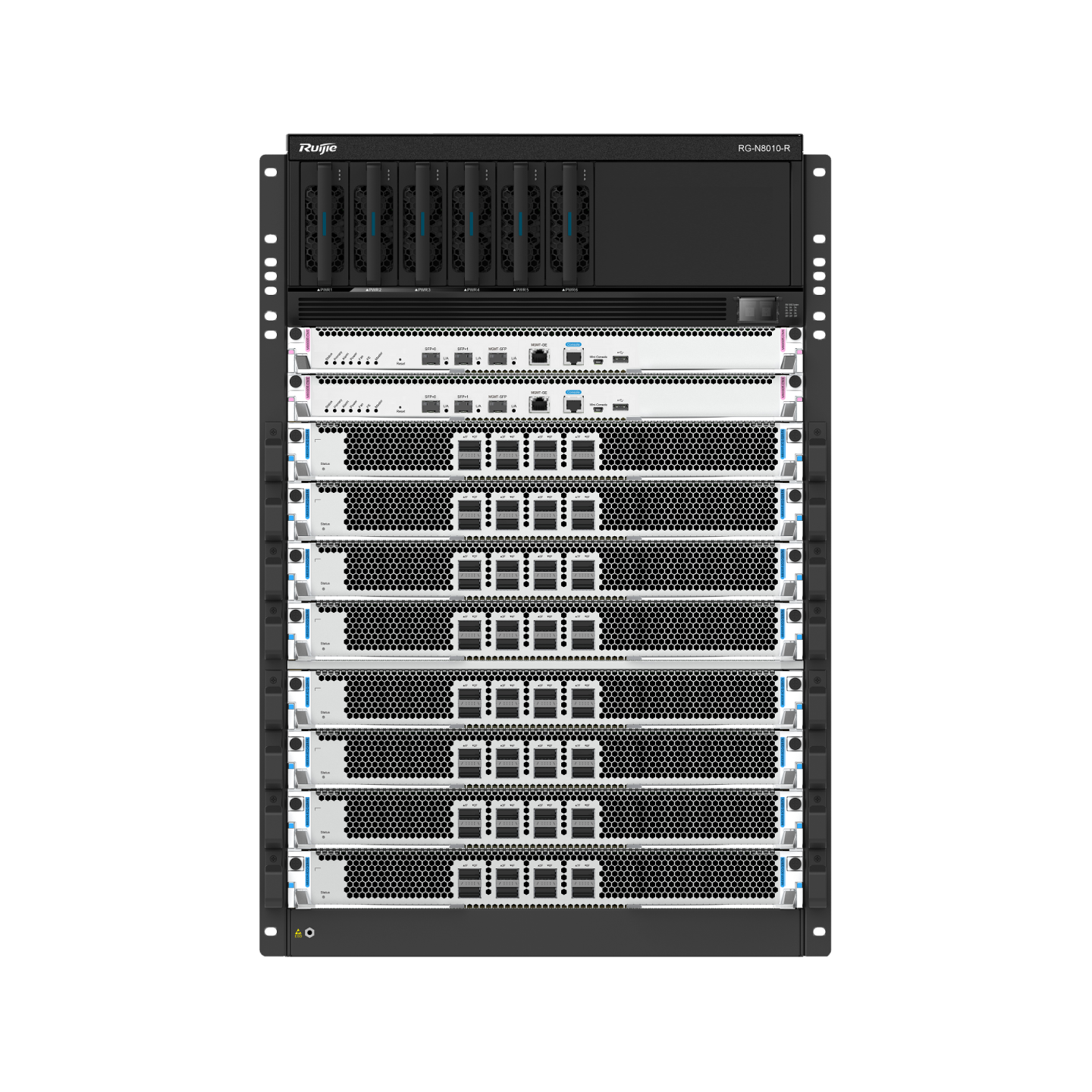Screen dimensions: 1092x1092
Task: Click the ESD grounding jack at bottom left
Action: [x=309, y=933]
